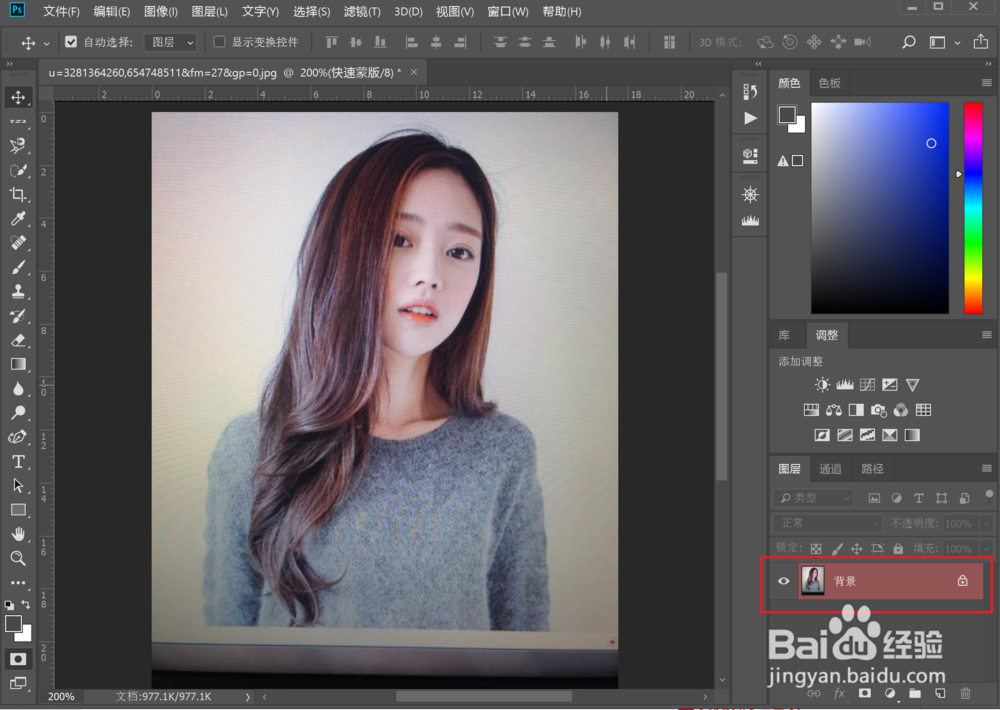Toggle Quick Mask mode icon
Screen dimensions: 1000x710
(18, 659)
